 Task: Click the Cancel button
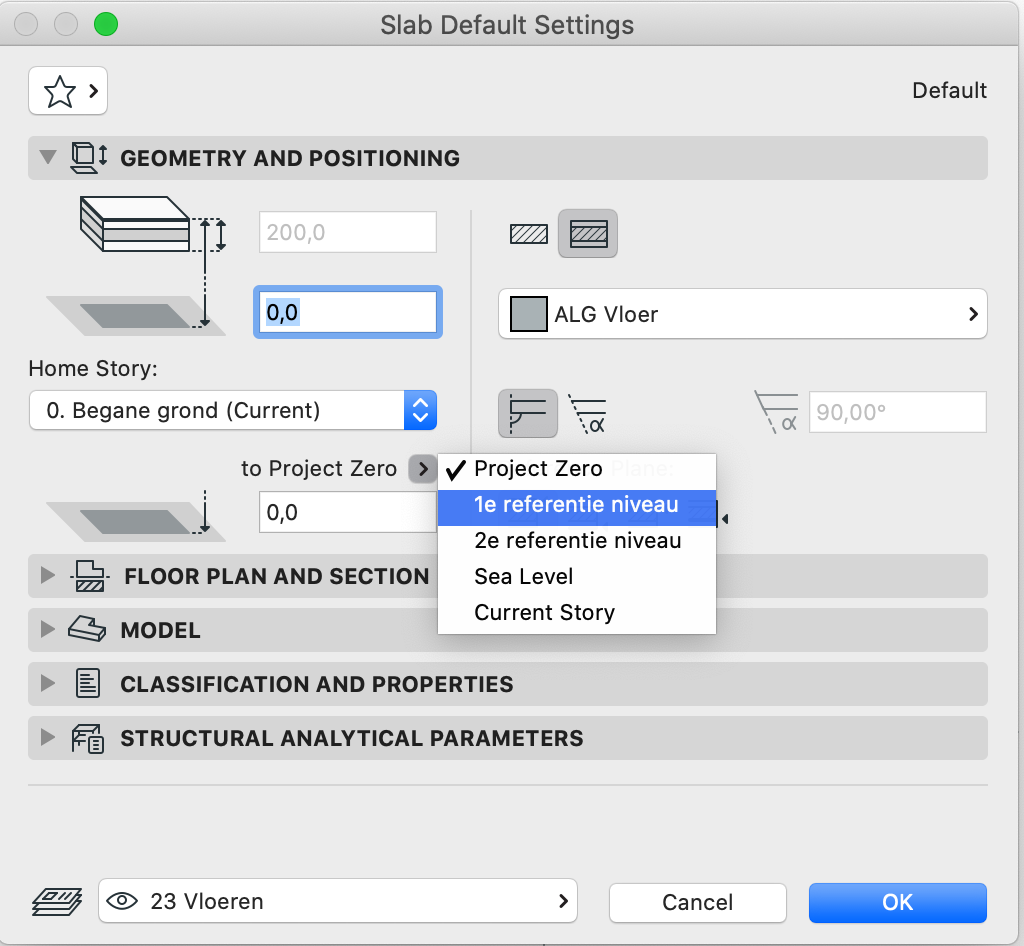(x=697, y=902)
